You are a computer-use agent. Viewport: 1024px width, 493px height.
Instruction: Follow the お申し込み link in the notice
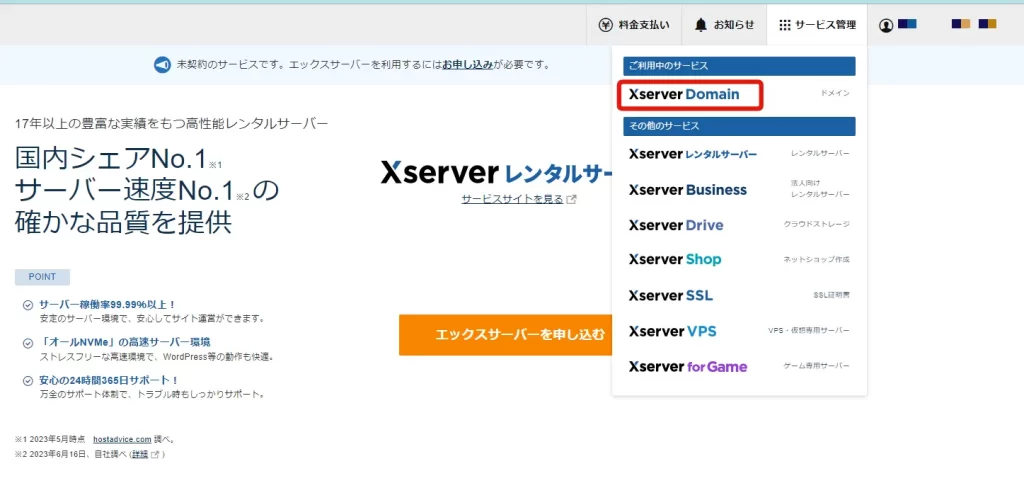pos(467,65)
